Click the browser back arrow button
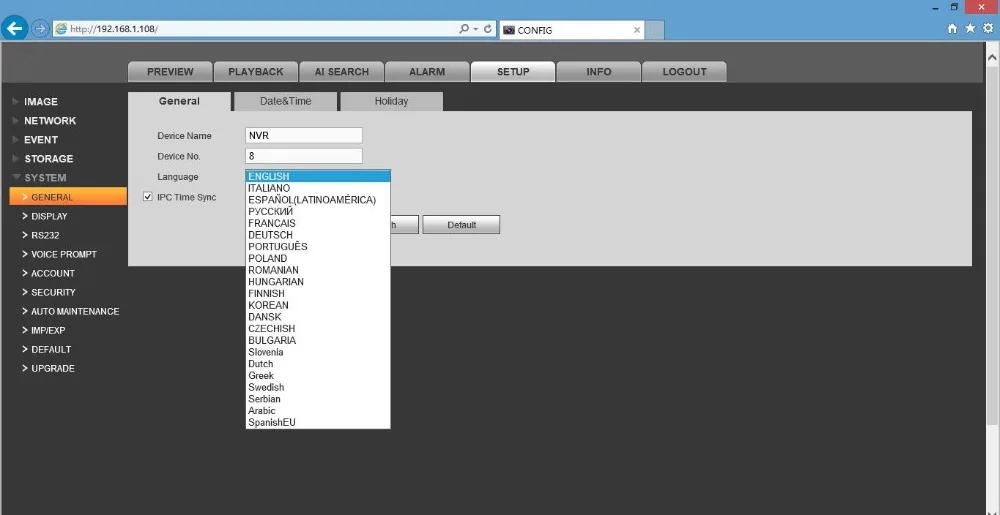Viewport: 1000px width, 515px height. click(x=14, y=29)
